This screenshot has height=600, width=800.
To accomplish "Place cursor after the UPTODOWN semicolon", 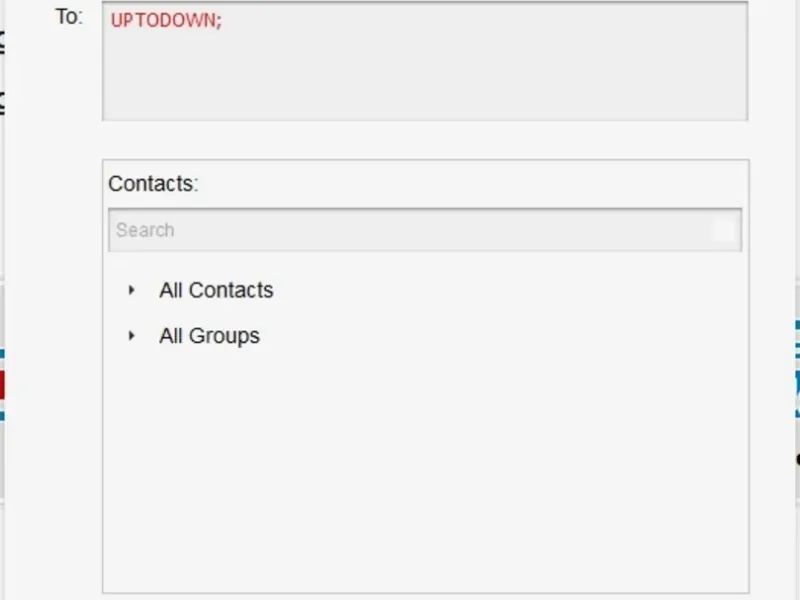I will click(224, 20).
